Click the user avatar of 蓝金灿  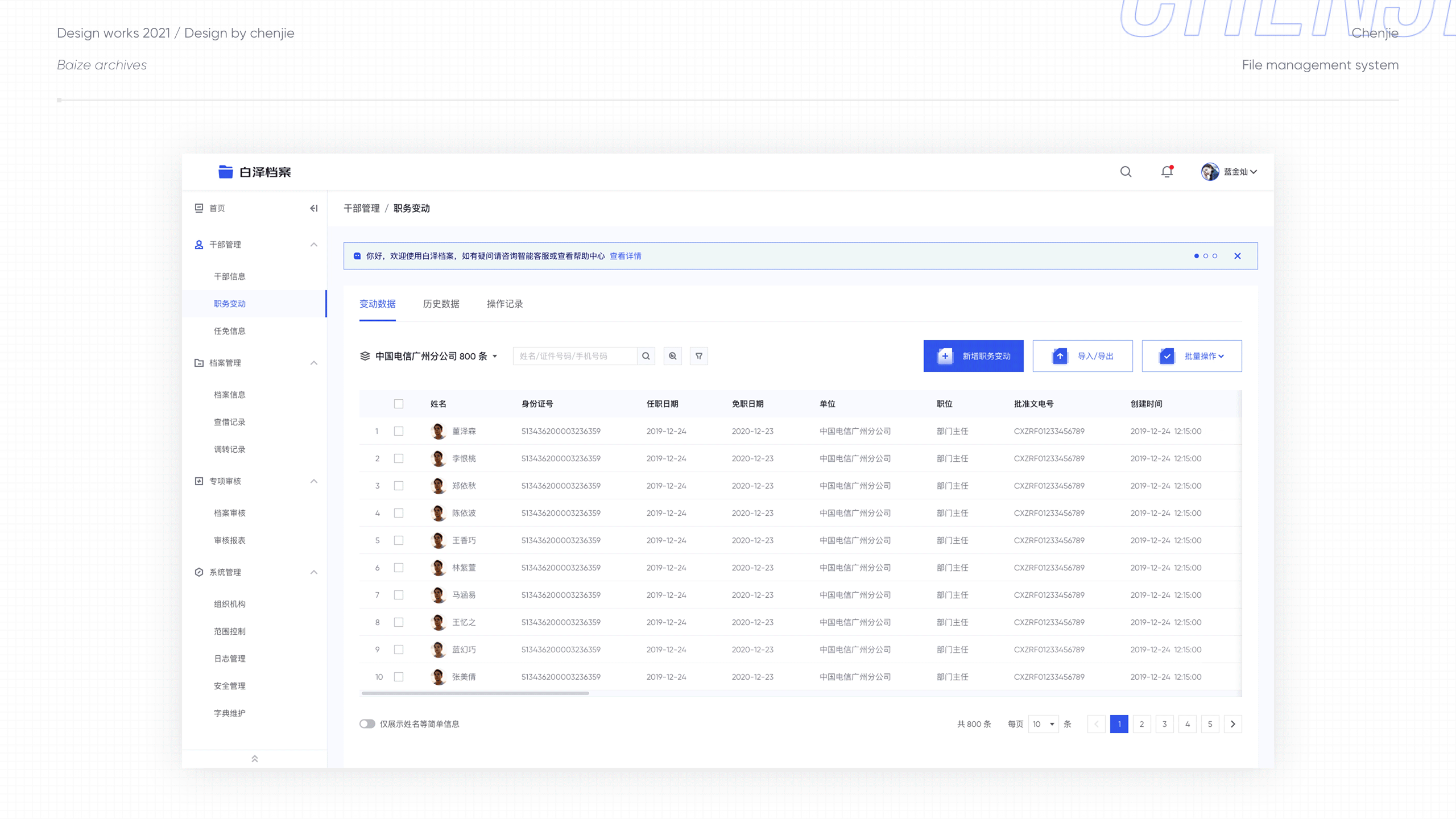[1210, 172]
